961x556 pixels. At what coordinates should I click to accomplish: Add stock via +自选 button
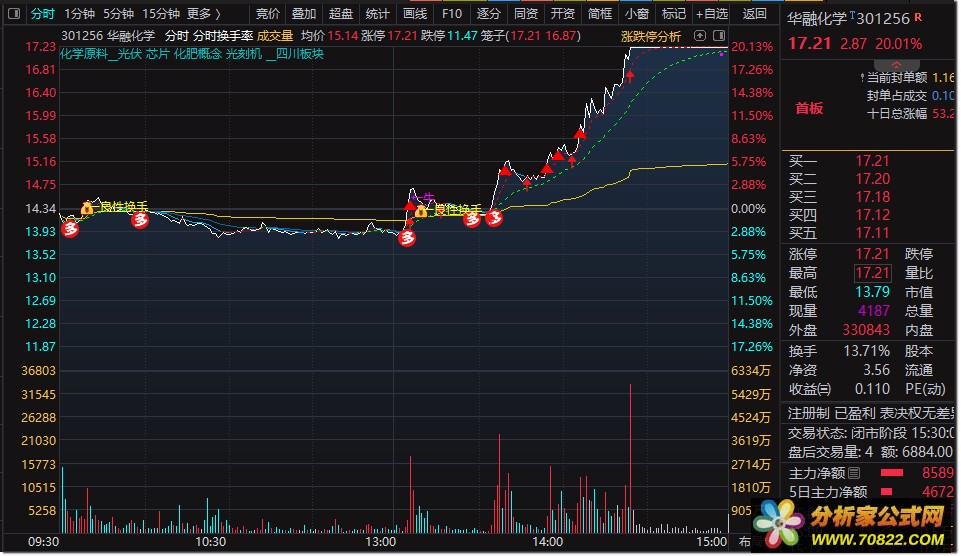click(712, 13)
